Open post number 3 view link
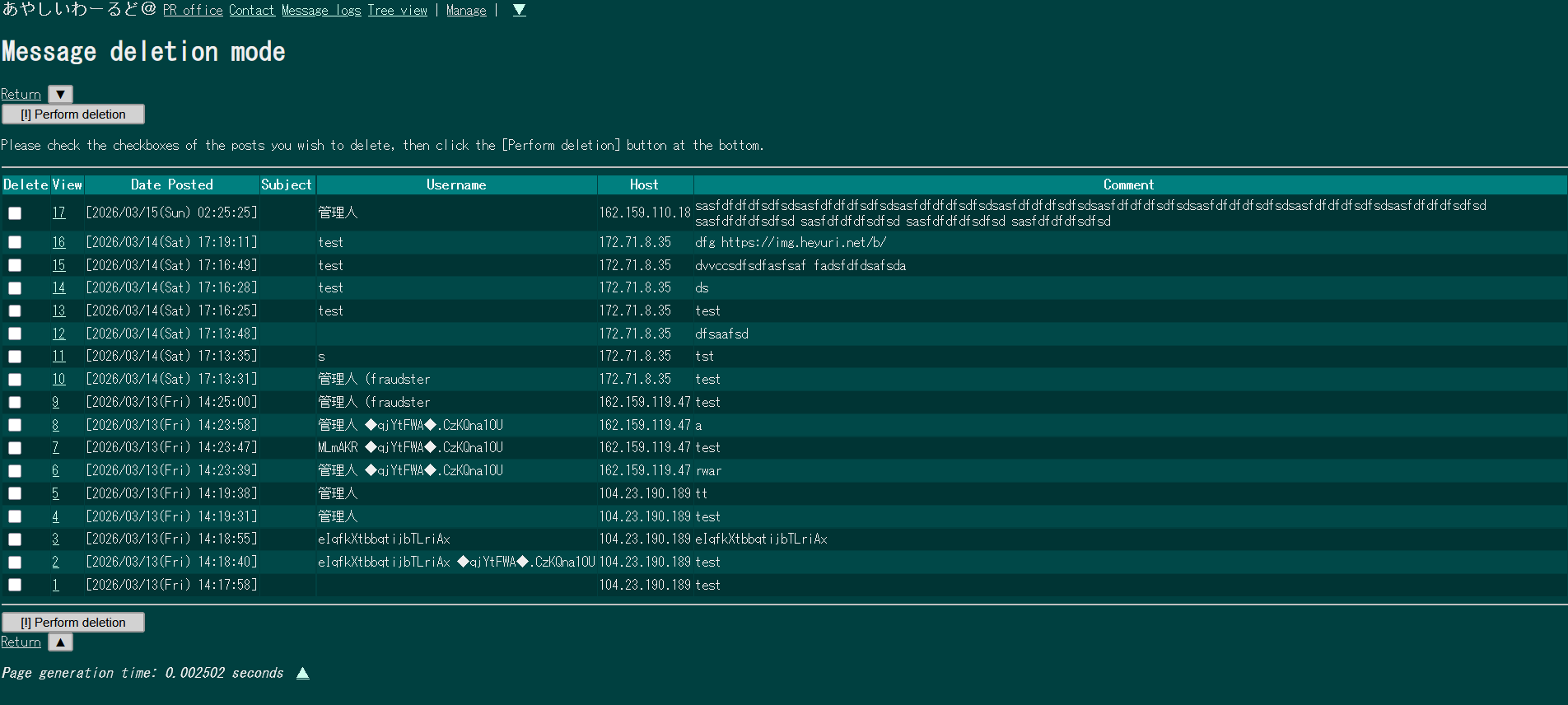1568x705 pixels. (x=55, y=539)
